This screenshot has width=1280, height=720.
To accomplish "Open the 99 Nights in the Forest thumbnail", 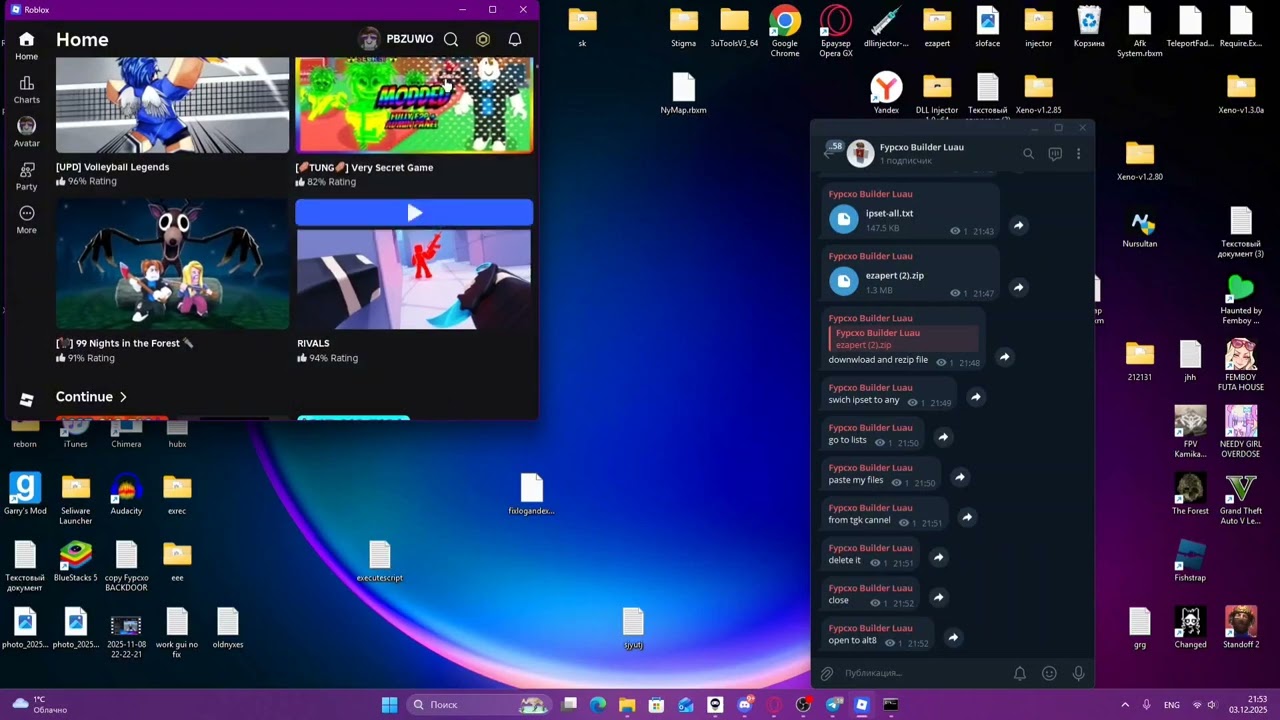I will [172, 264].
